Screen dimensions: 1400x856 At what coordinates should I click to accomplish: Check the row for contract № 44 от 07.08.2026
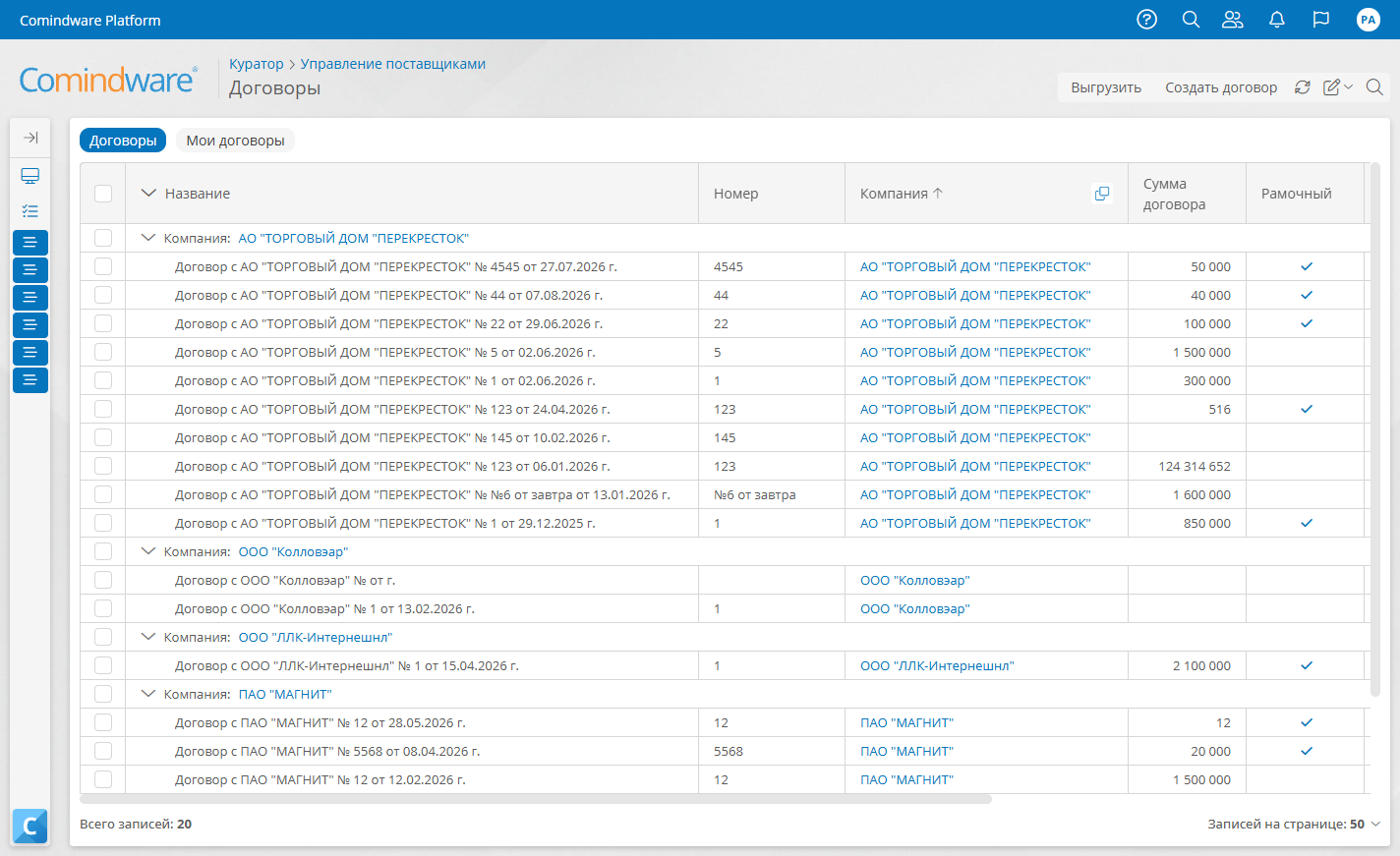[x=103, y=295]
